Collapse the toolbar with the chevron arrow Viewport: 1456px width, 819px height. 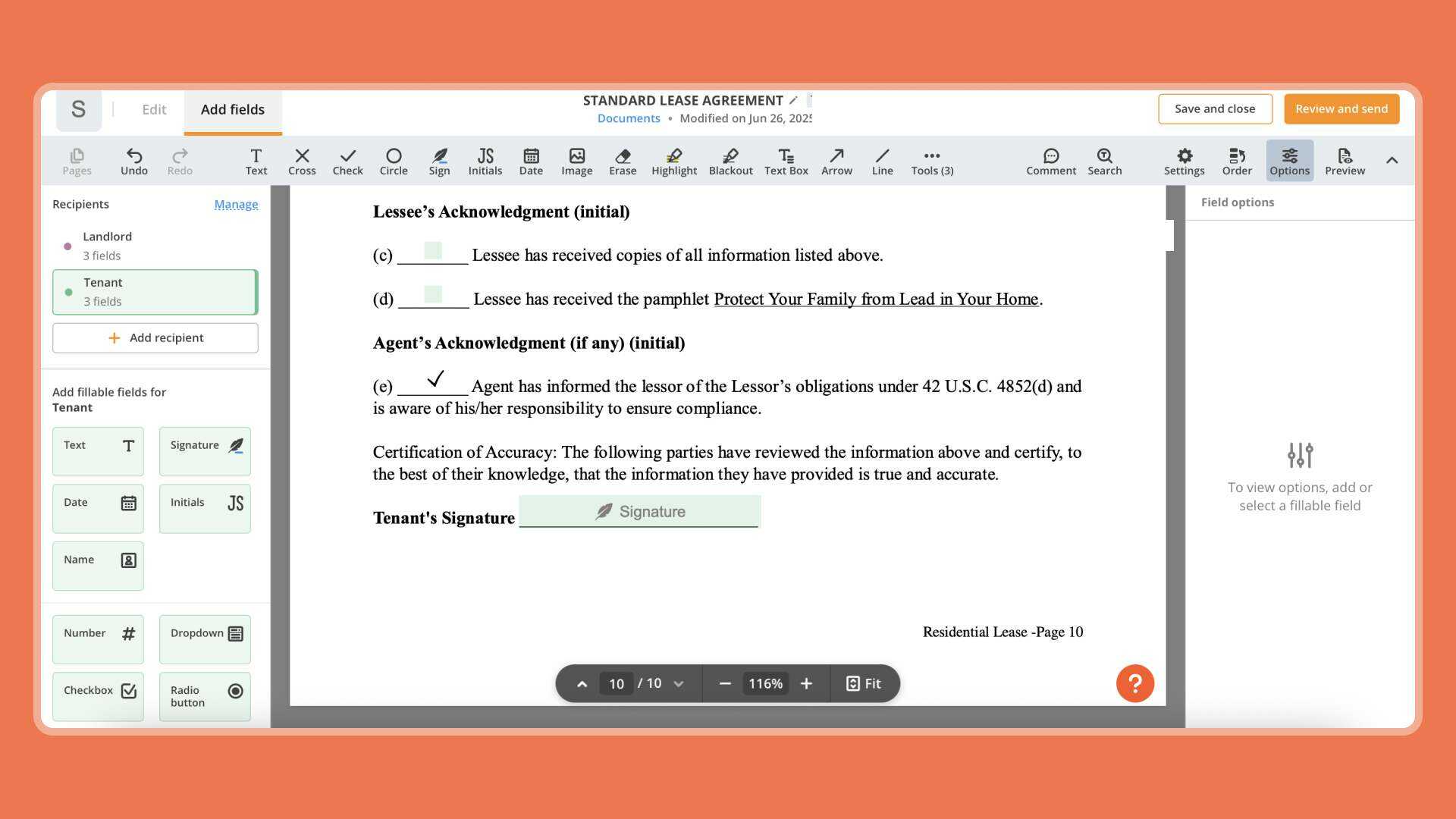tap(1392, 160)
